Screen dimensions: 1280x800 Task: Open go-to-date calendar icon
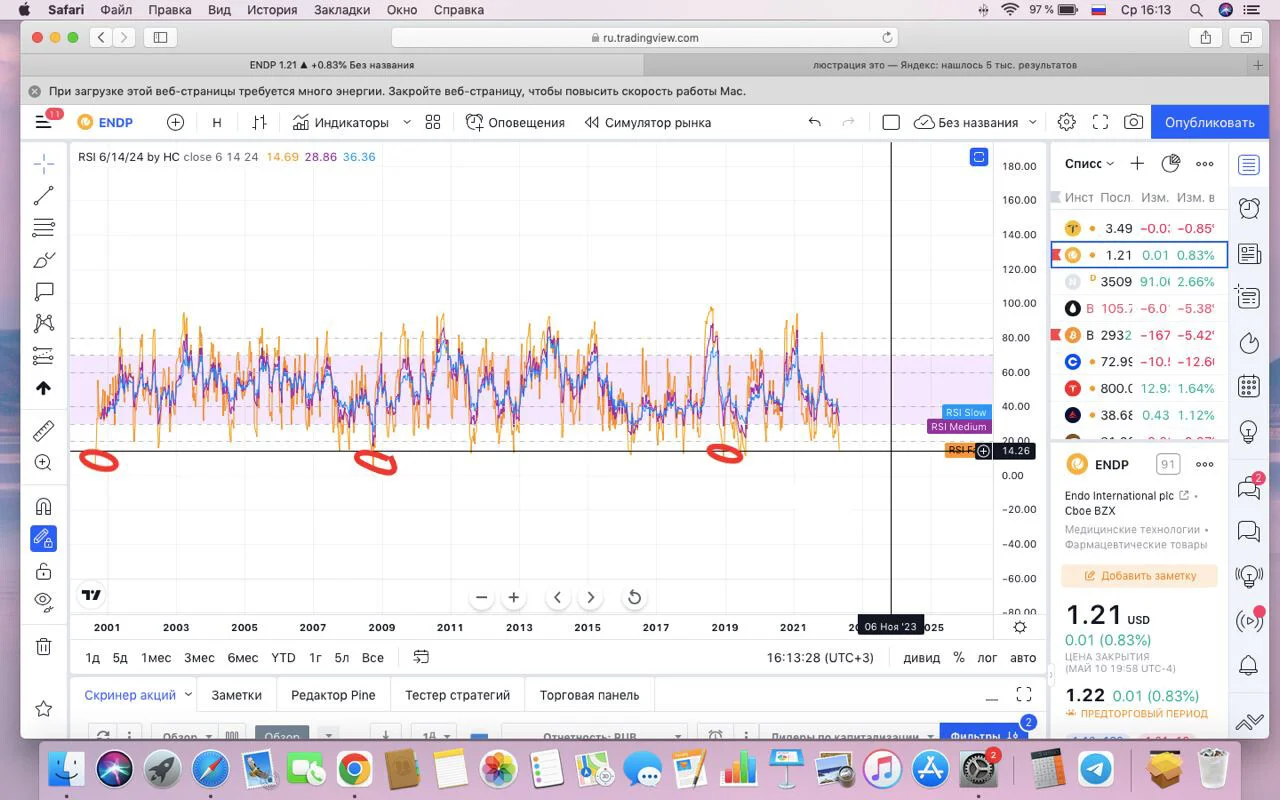click(x=421, y=657)
